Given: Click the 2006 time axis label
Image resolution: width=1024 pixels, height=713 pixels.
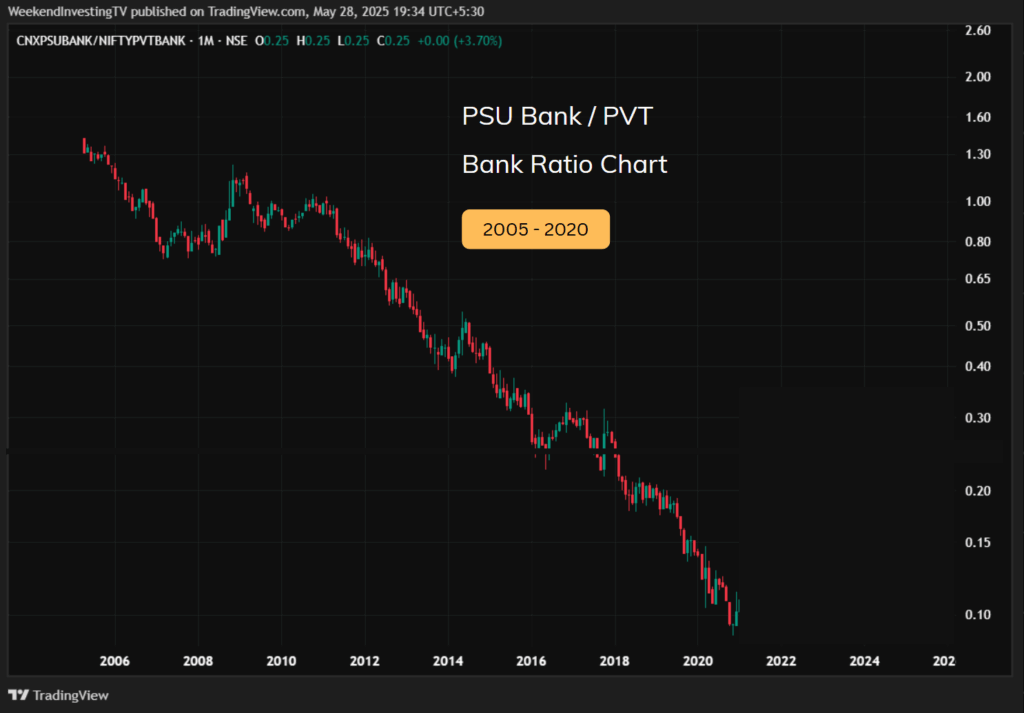Looking at the screenshot, I should [x=115, y=661].
